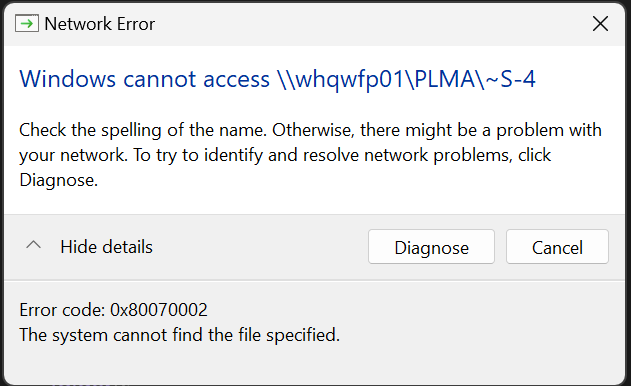
Task: Click empty title bar area beside Network Error
Action: point(370,24)
